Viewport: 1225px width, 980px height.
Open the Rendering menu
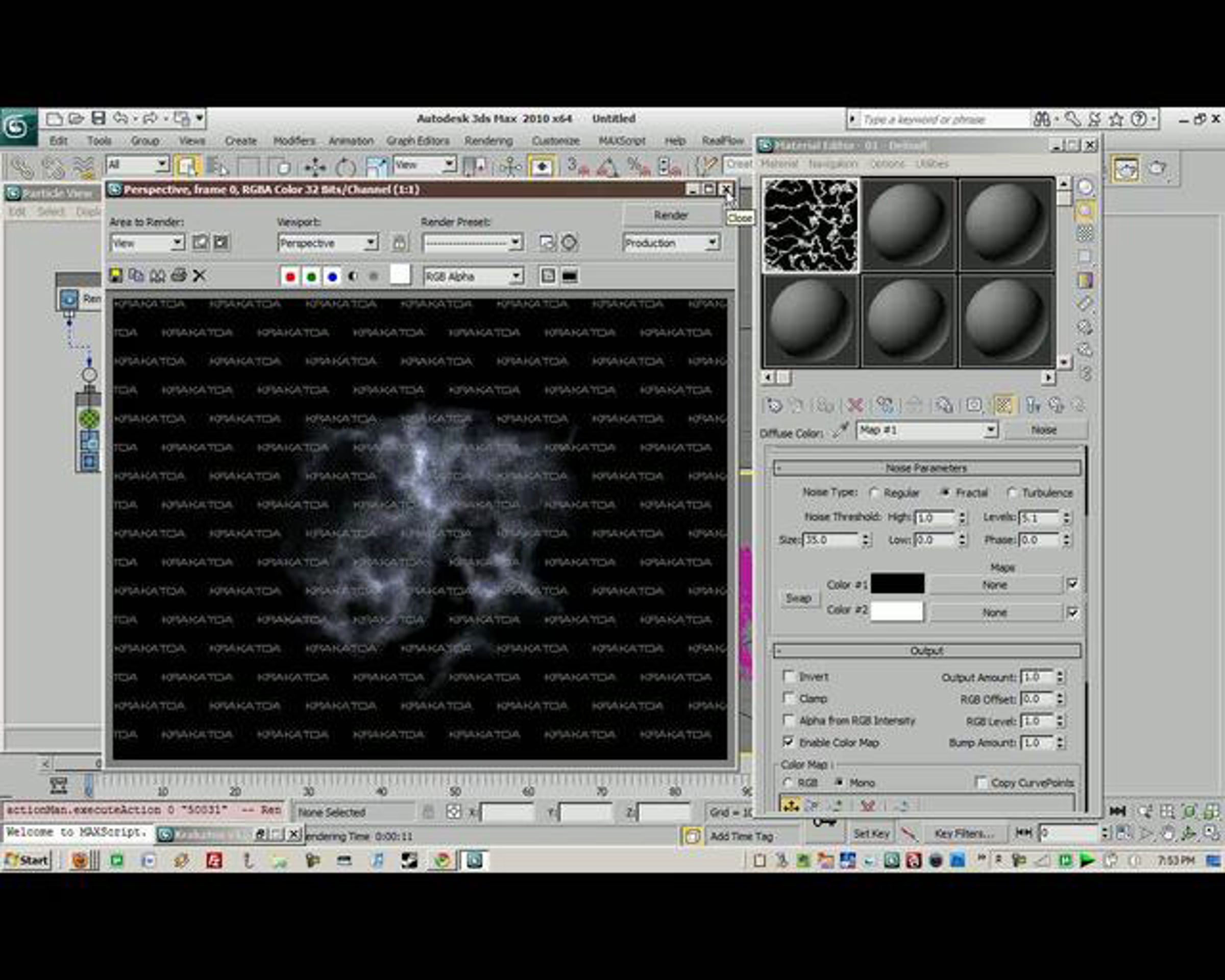pyautogui.click(x=488, y=141)
